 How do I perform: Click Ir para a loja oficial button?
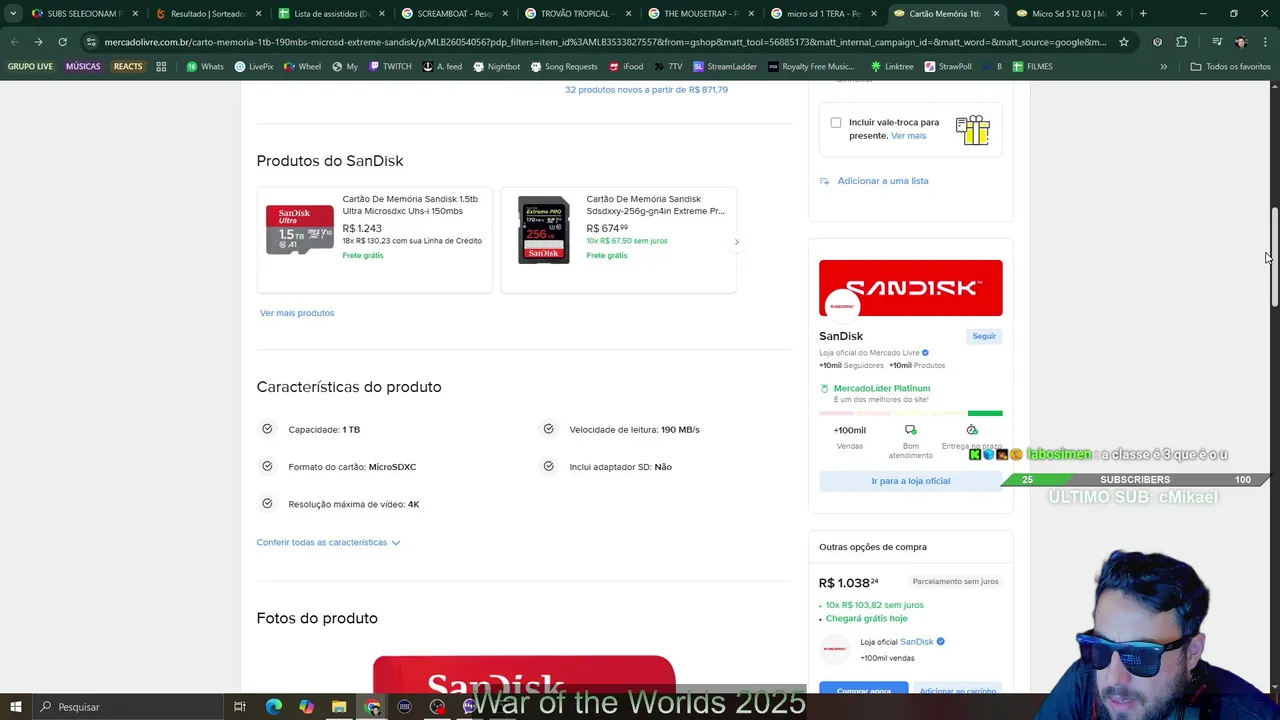(910, 481)
